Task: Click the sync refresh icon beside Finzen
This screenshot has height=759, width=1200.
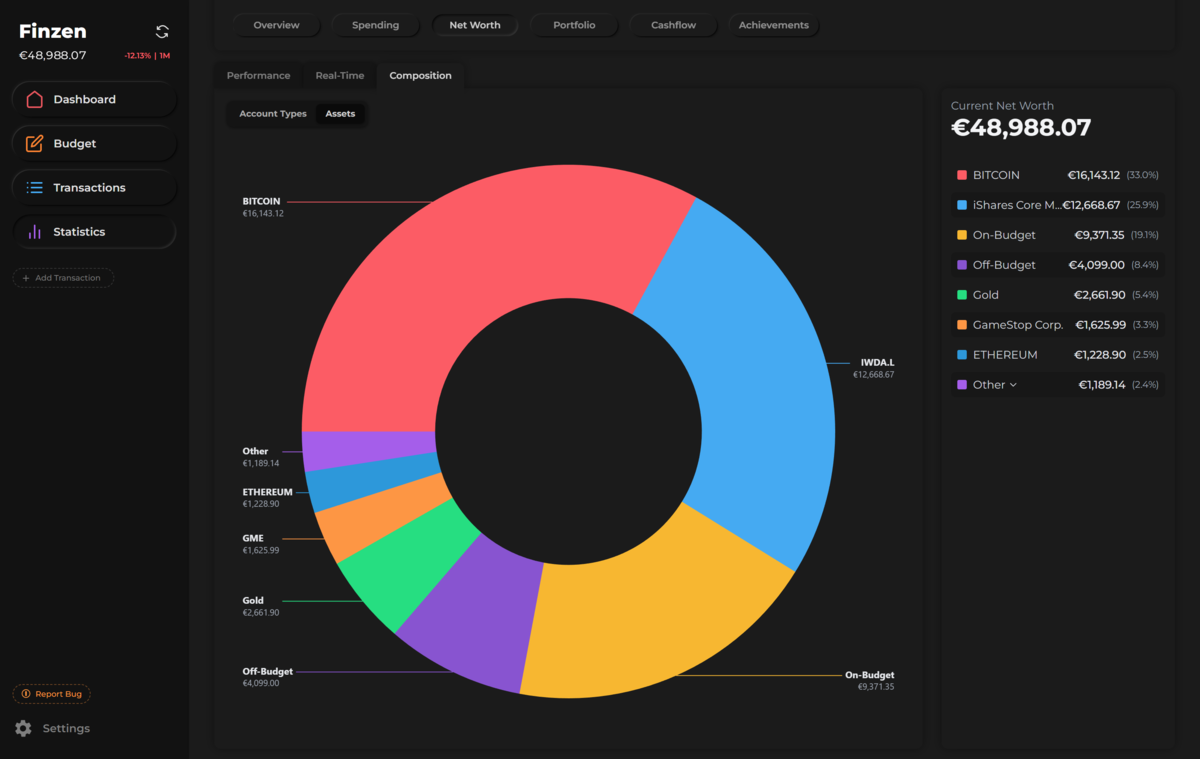Action: click(162, 32)
